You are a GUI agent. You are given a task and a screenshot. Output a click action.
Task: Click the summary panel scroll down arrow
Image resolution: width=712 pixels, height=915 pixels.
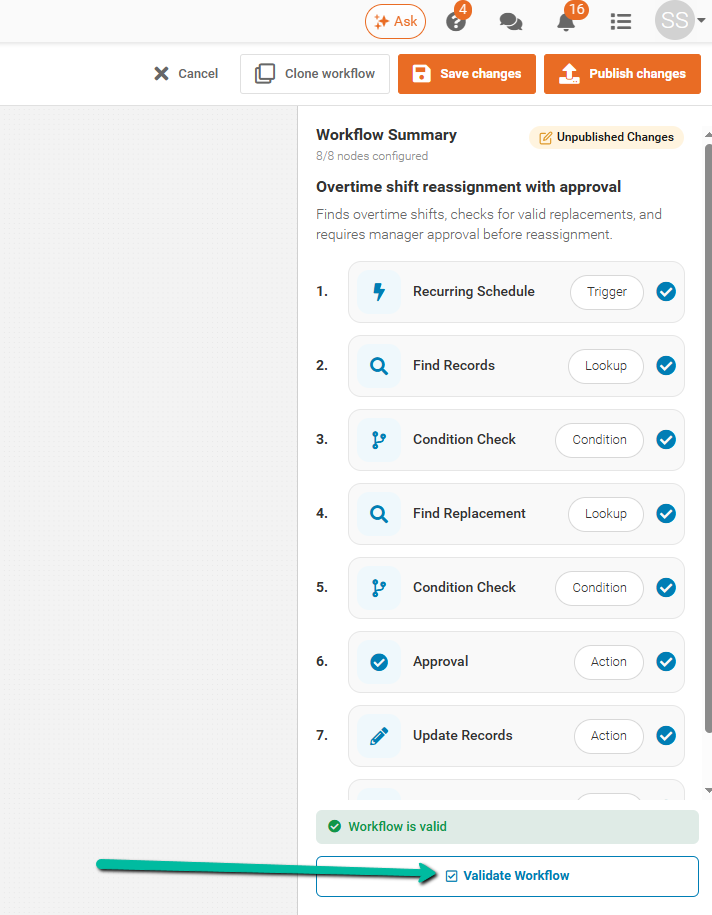[x=708, y=790]
